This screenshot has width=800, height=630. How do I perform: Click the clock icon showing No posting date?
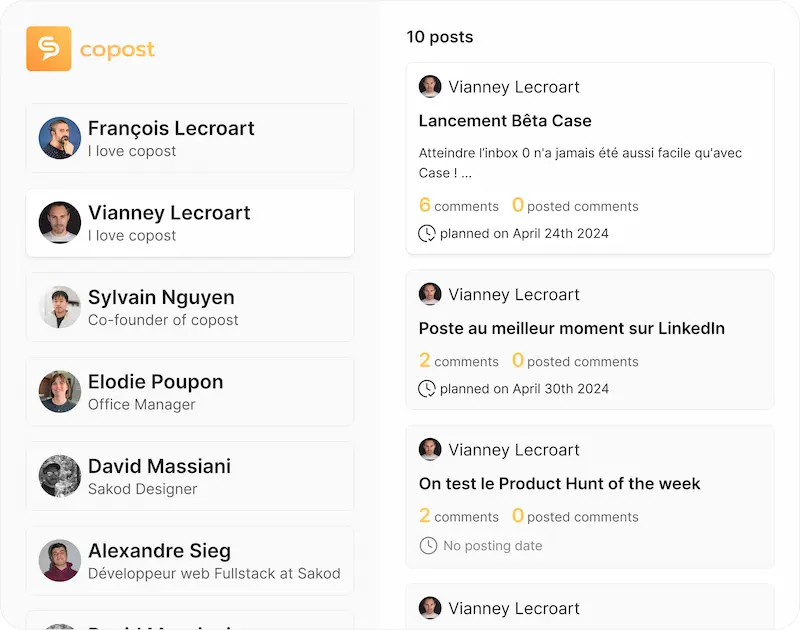click(x=428, y=546)
